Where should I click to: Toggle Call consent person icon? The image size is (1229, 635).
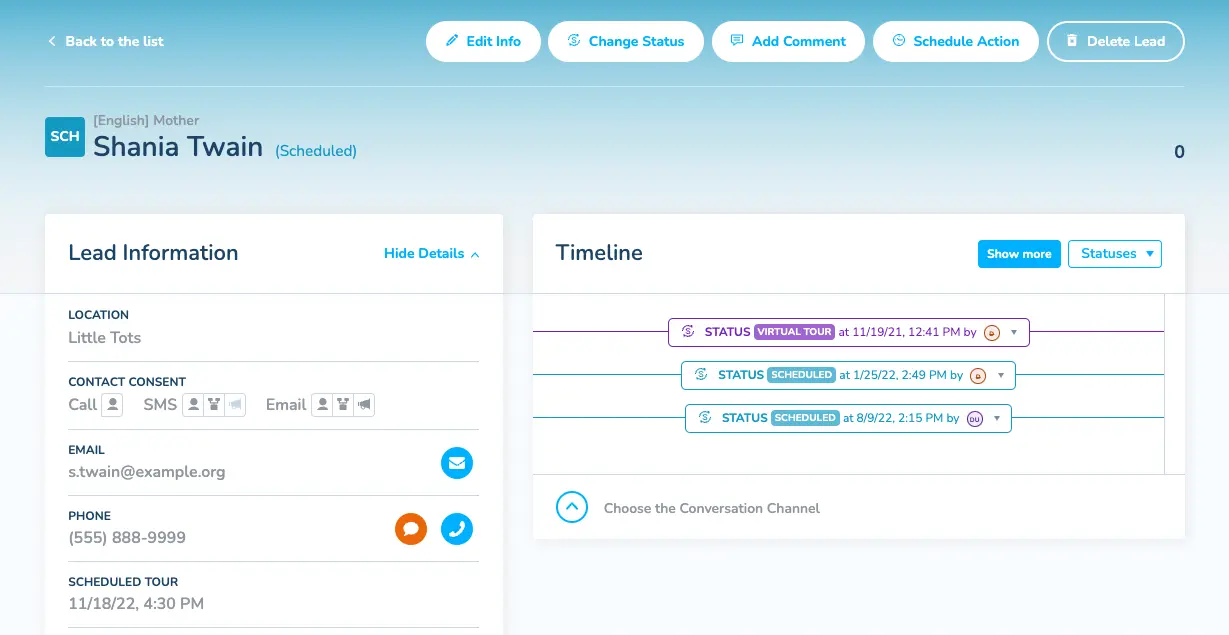(112, 405)
